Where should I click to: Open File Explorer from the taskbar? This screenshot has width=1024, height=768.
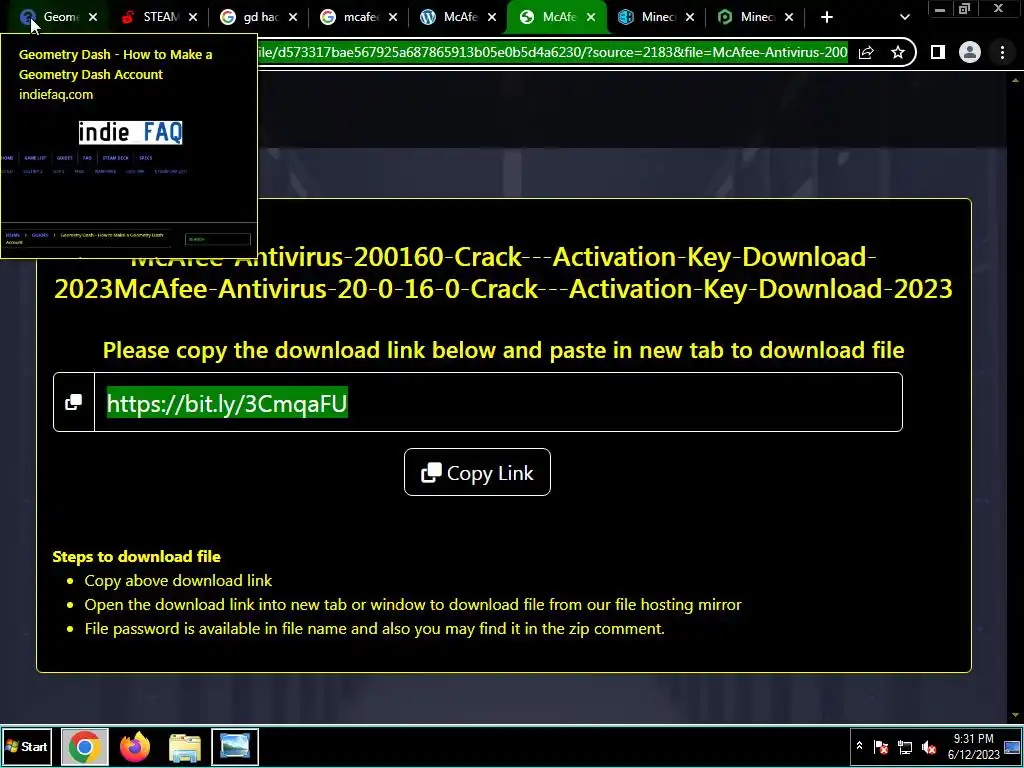coord(185,746)
